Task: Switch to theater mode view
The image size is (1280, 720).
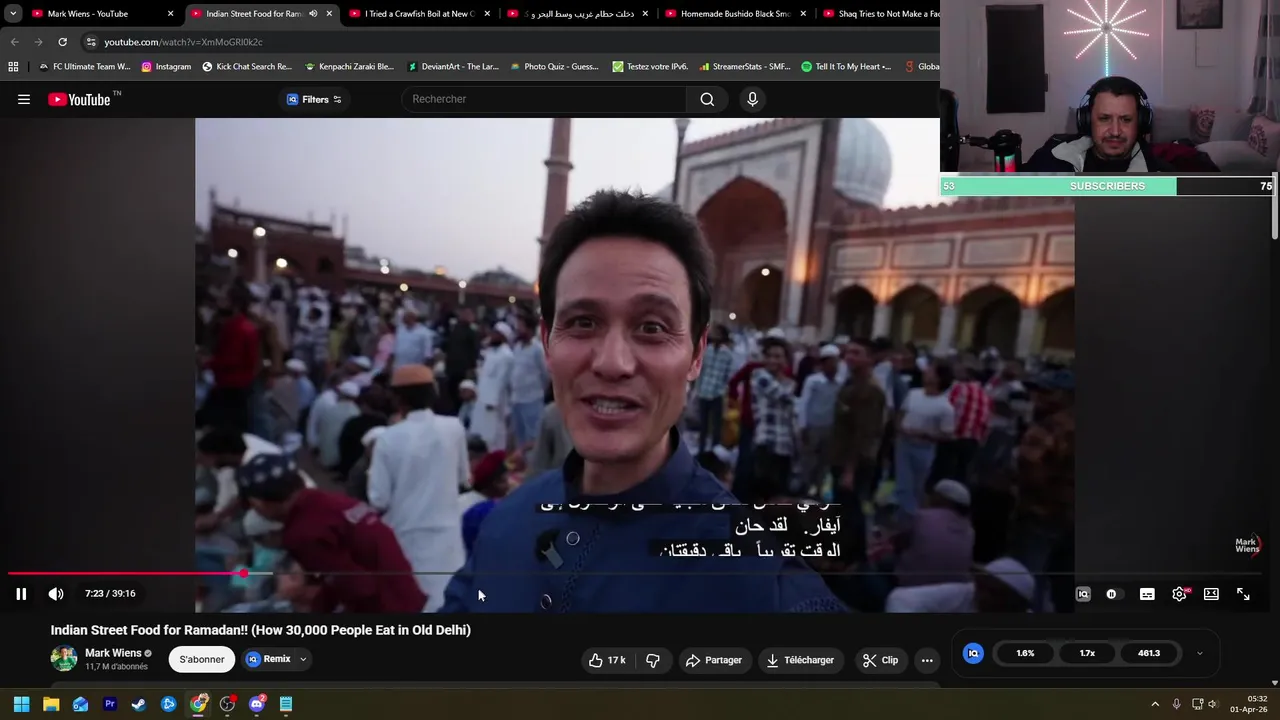Action: (x=1211, y=594)
